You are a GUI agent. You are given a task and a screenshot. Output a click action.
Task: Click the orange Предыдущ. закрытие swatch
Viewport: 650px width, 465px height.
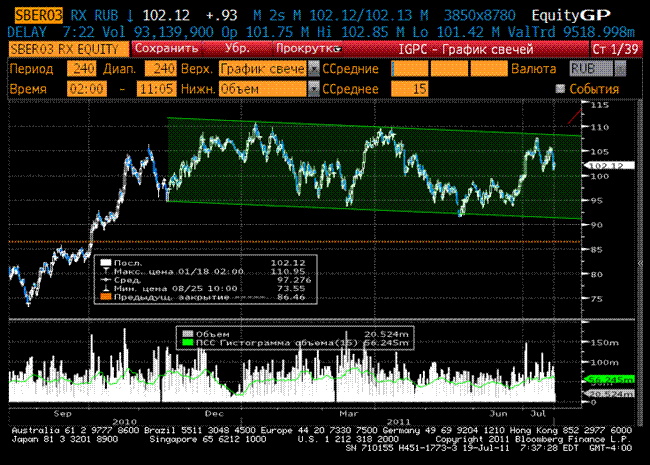coord(106,297)
